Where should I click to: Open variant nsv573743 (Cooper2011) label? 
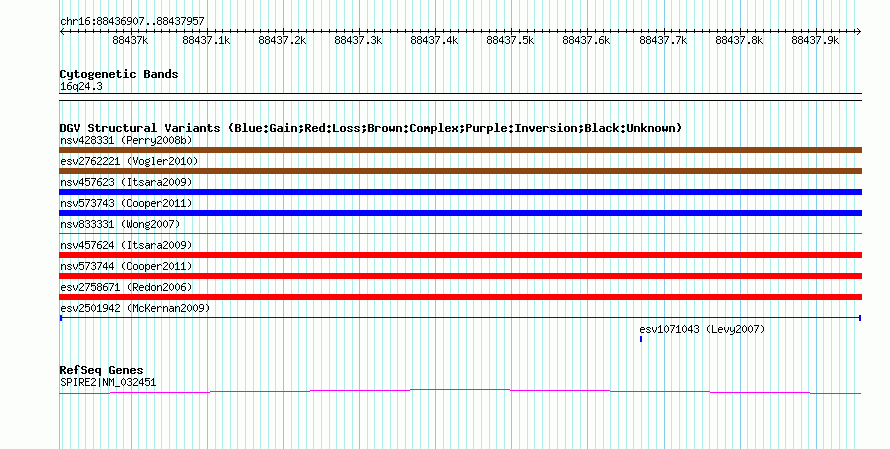click(x=126, y=203)
